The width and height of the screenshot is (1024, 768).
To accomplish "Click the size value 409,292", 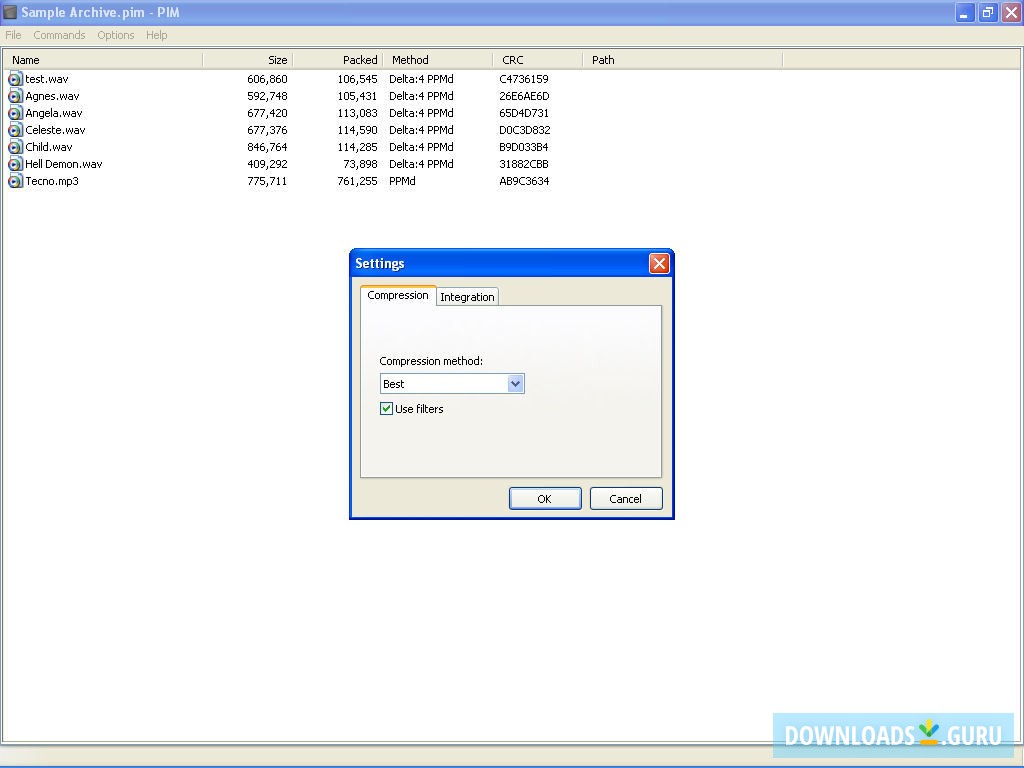I will [267, 164].
